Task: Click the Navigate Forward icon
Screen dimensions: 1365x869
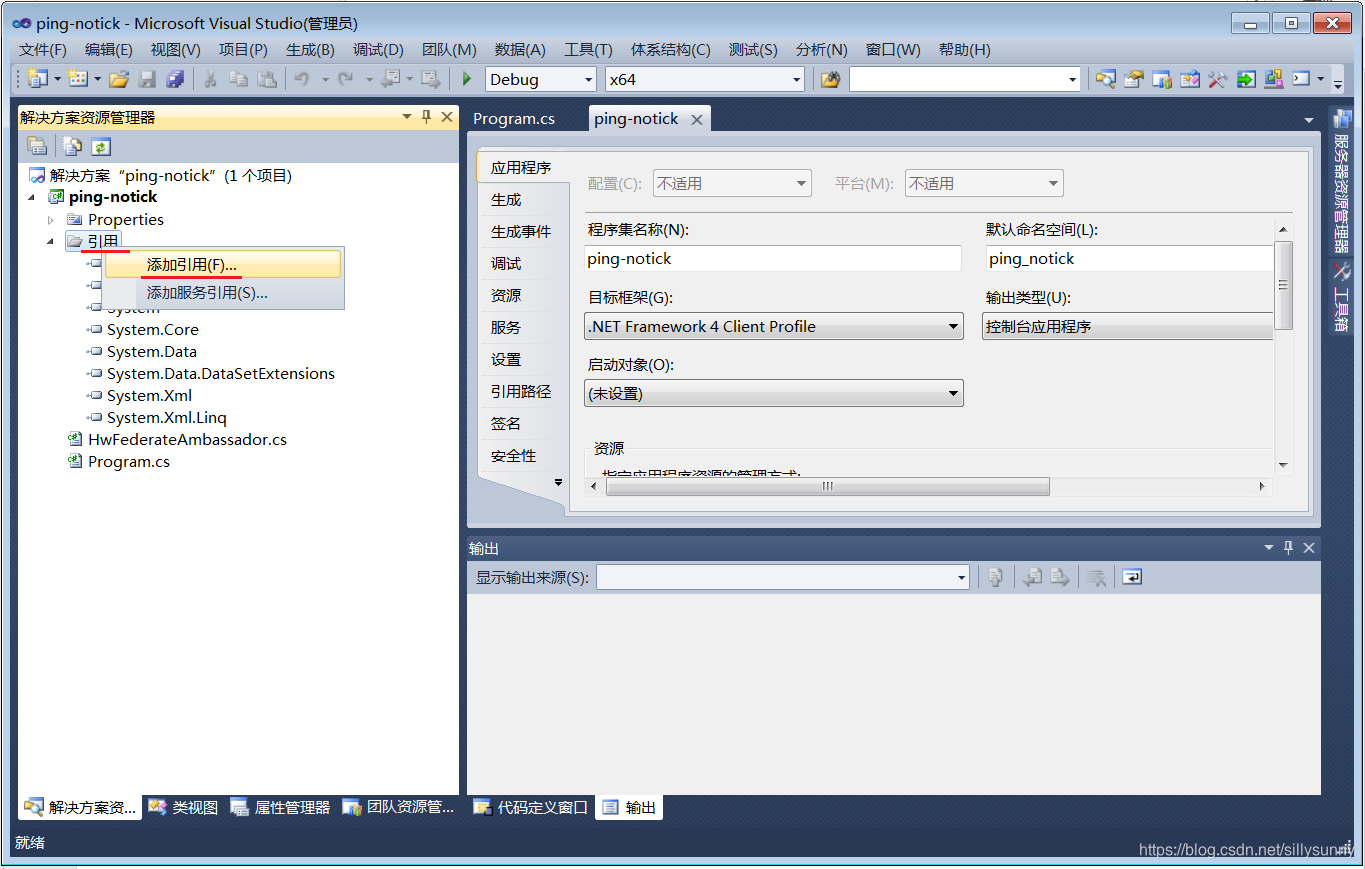Action: point(431,79)
